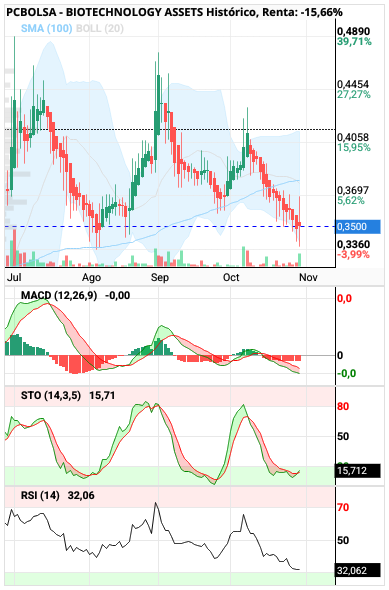Click the red 0,0 MACD axis label
Viewport: 389px width, 590px height.
point(344,299)
